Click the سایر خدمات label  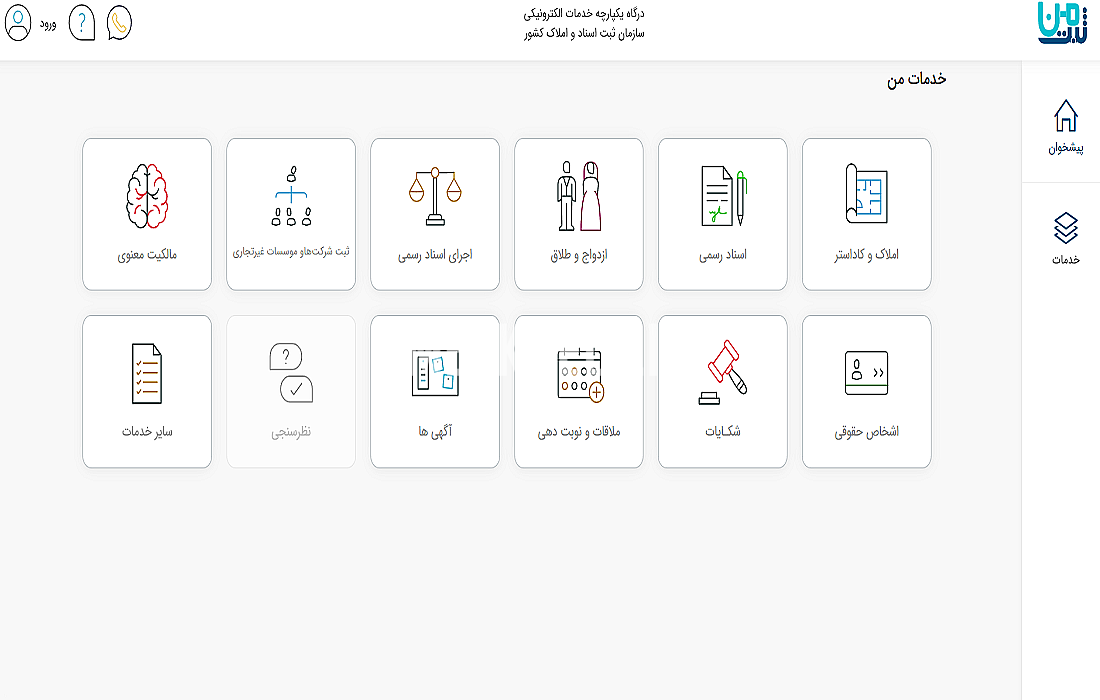coord(147,431)
